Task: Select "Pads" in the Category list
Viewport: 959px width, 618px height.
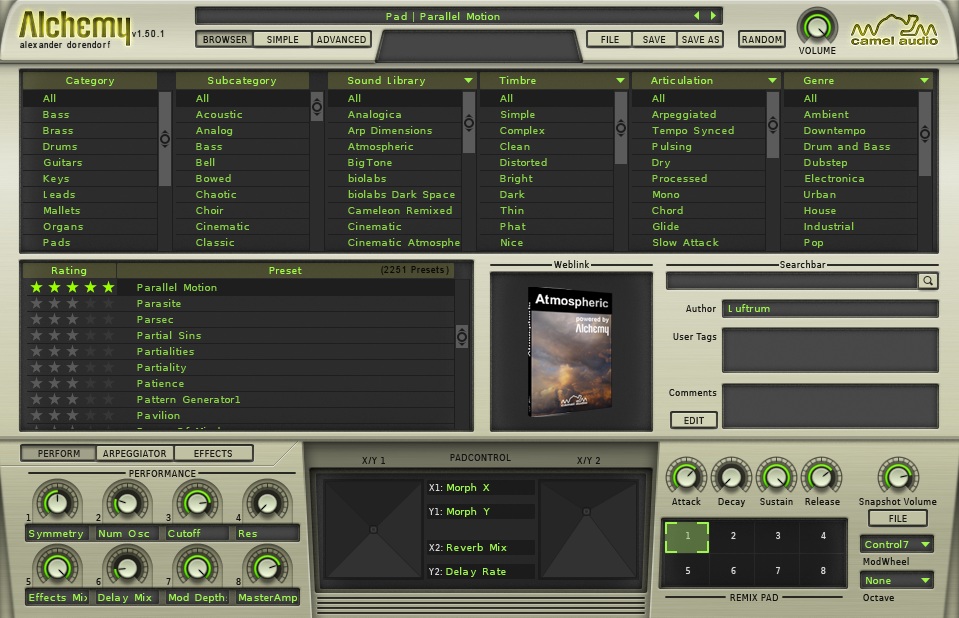Action: (89, 242)
